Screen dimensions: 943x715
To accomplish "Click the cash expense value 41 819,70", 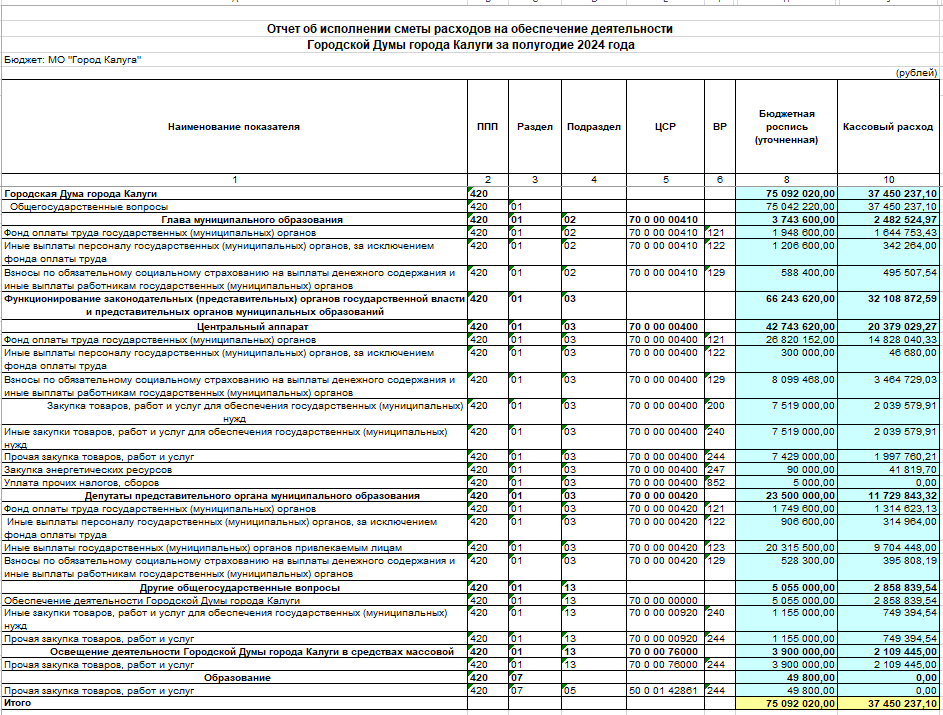I will point(908,468).
